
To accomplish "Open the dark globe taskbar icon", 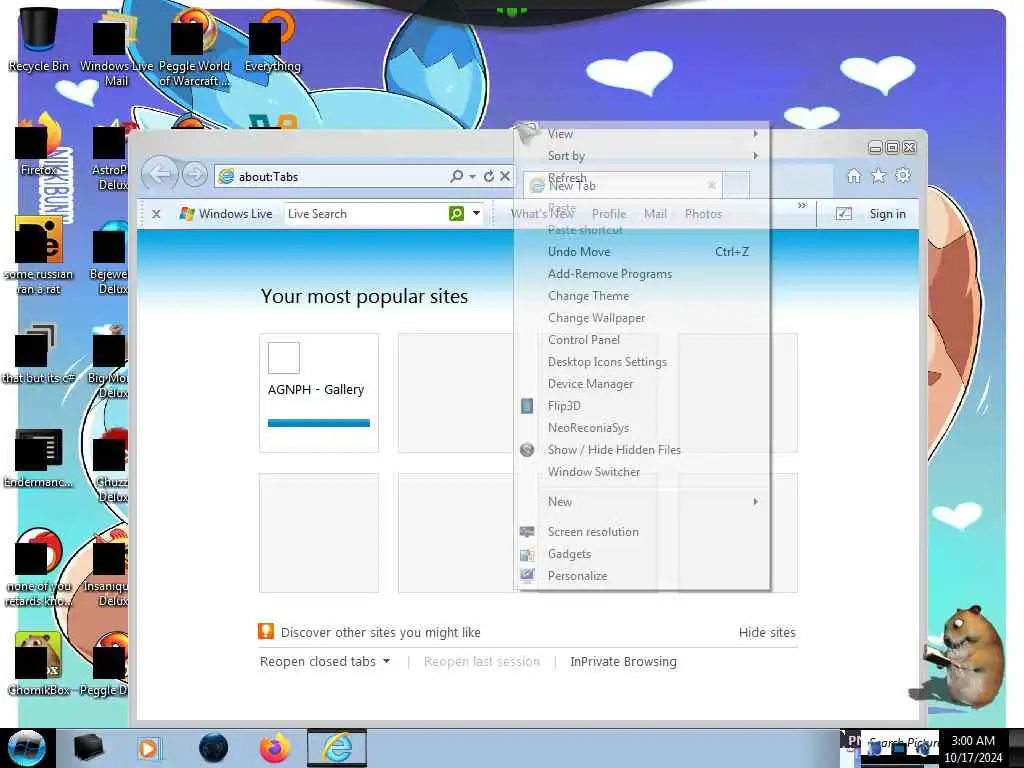I will click(213, 748).
